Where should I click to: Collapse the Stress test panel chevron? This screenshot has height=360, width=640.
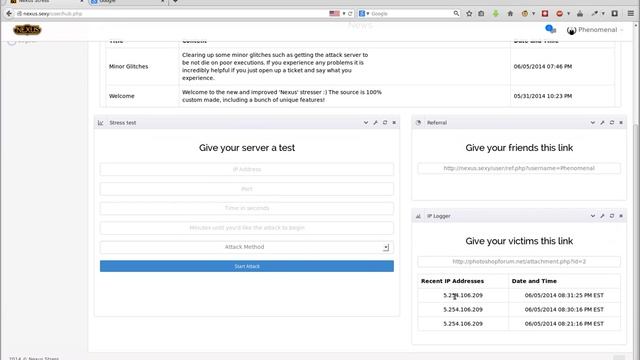click(366, 122)
